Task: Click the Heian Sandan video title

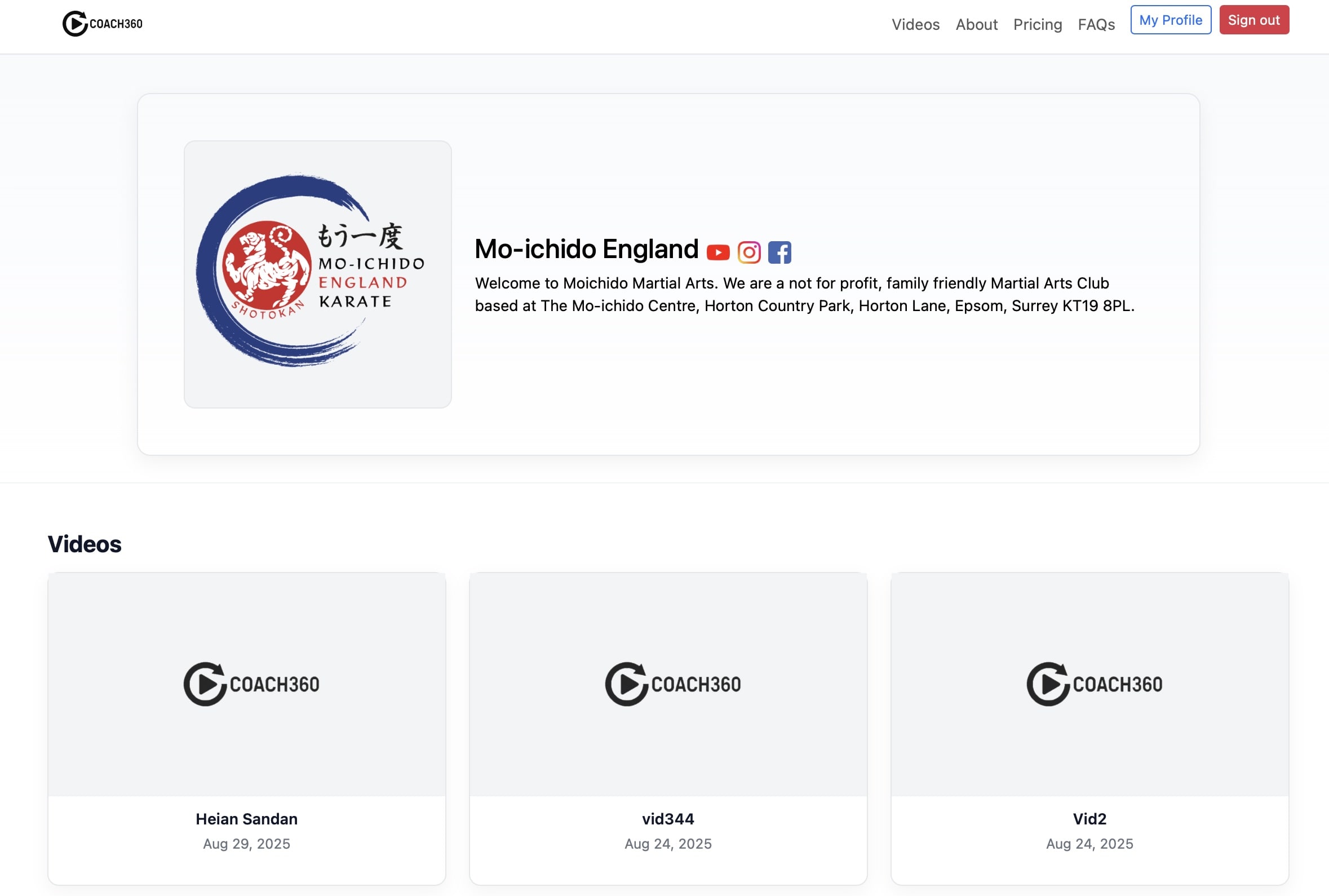Action: tap(247, 819)
